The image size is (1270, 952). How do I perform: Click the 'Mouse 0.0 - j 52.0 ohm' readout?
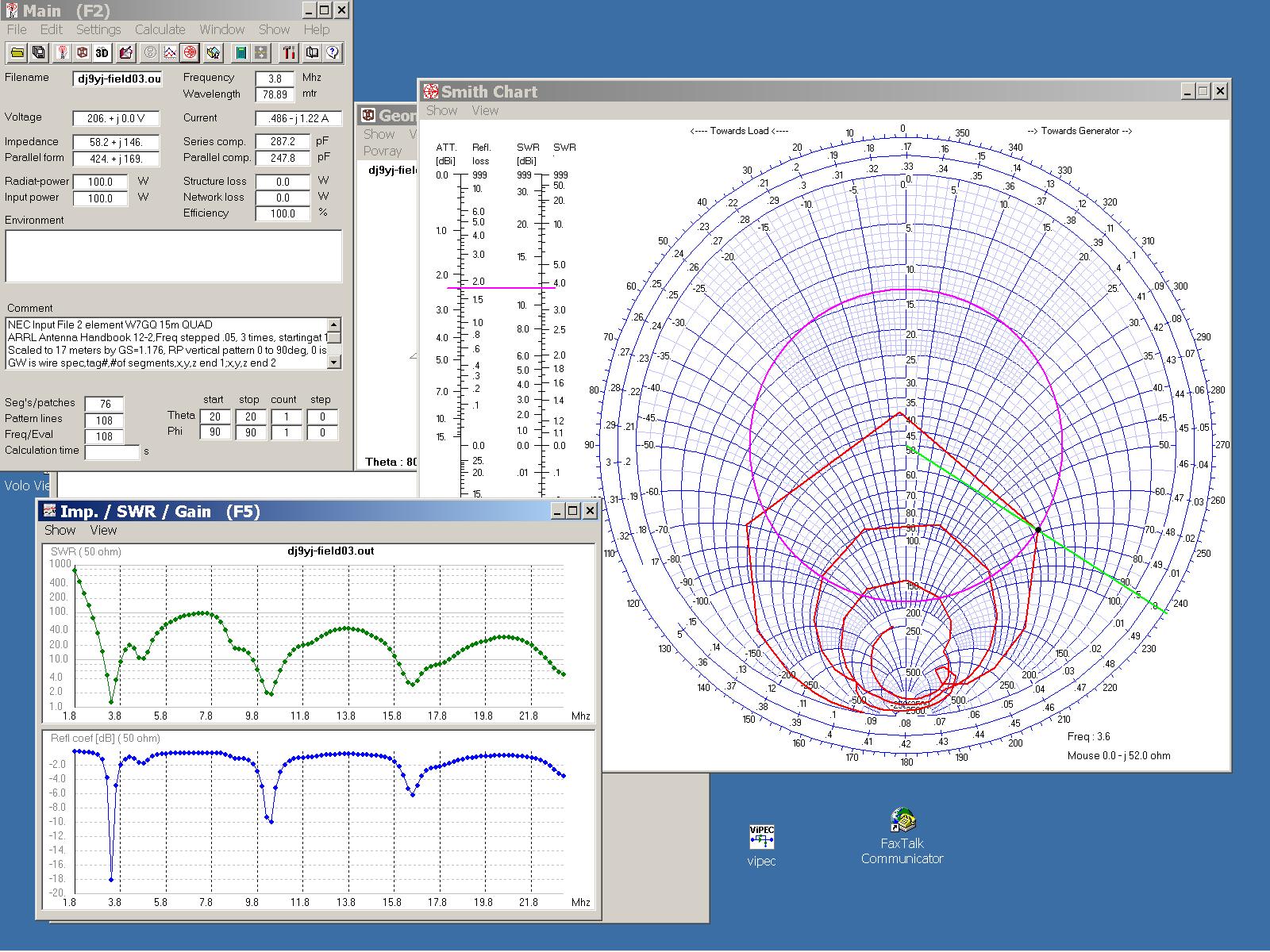[1118, 755]
